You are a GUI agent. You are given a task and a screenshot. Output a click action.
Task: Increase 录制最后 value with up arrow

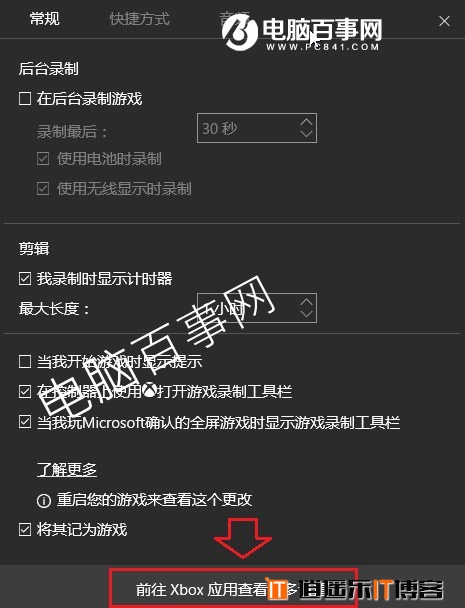coord(306,122)
